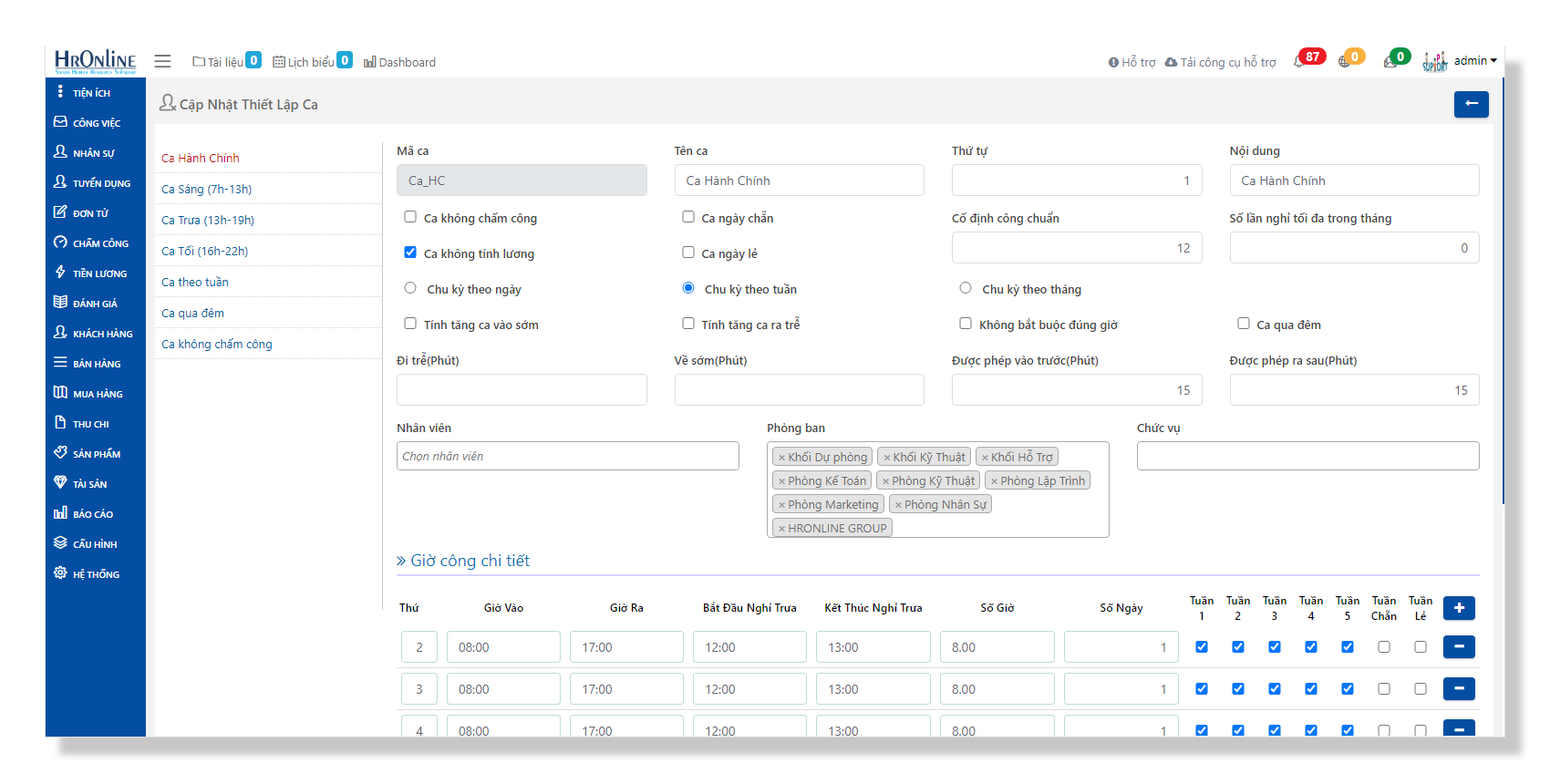
Task: Enable the Ca qua đêm checkbox
Action: pos(1243,324)
